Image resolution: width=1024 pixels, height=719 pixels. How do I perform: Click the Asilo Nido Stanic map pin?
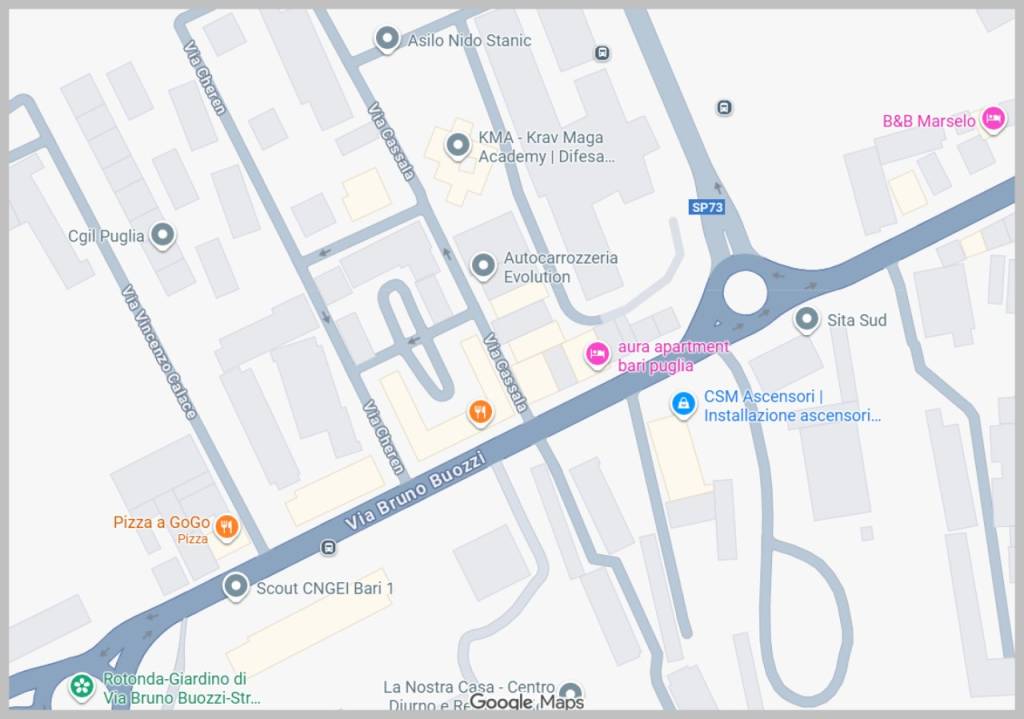pyautogui.click(x=387, y=39)
